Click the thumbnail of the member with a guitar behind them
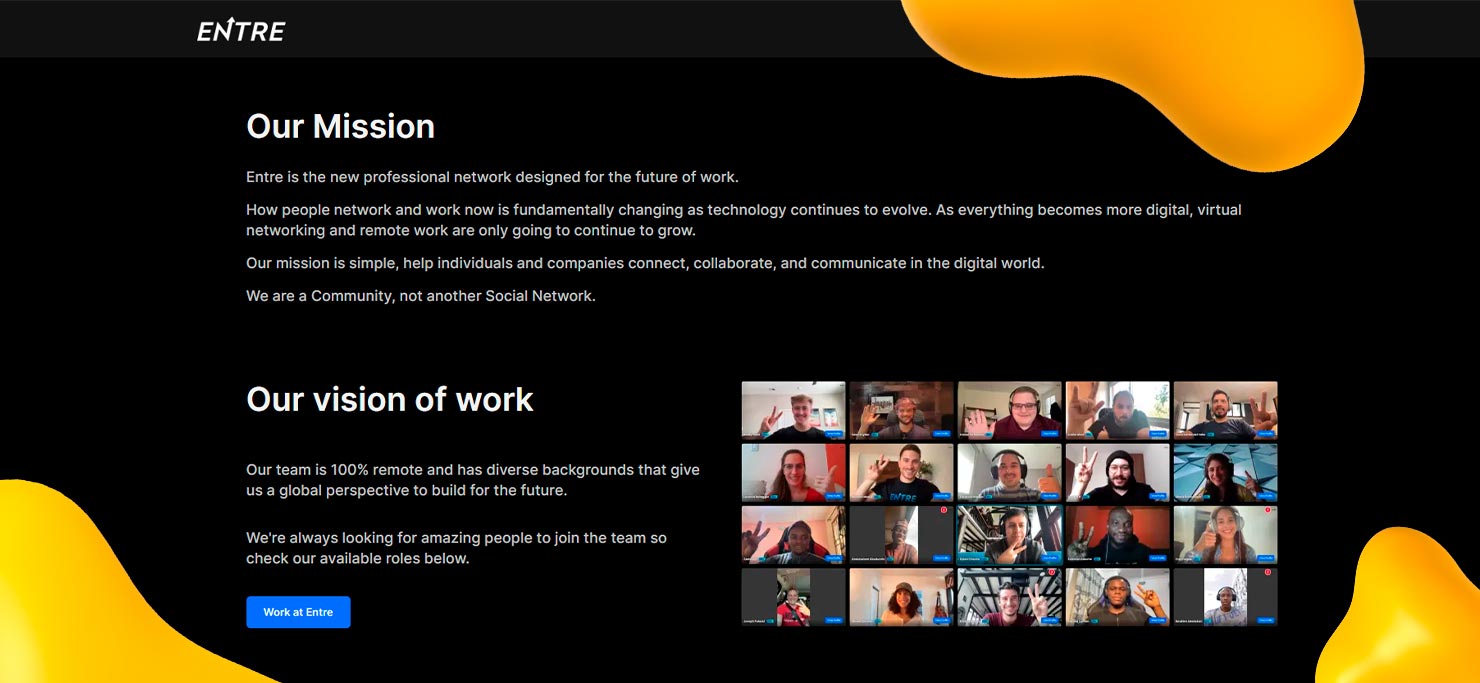Screen dimensions: 1480x683 [900, 595]
